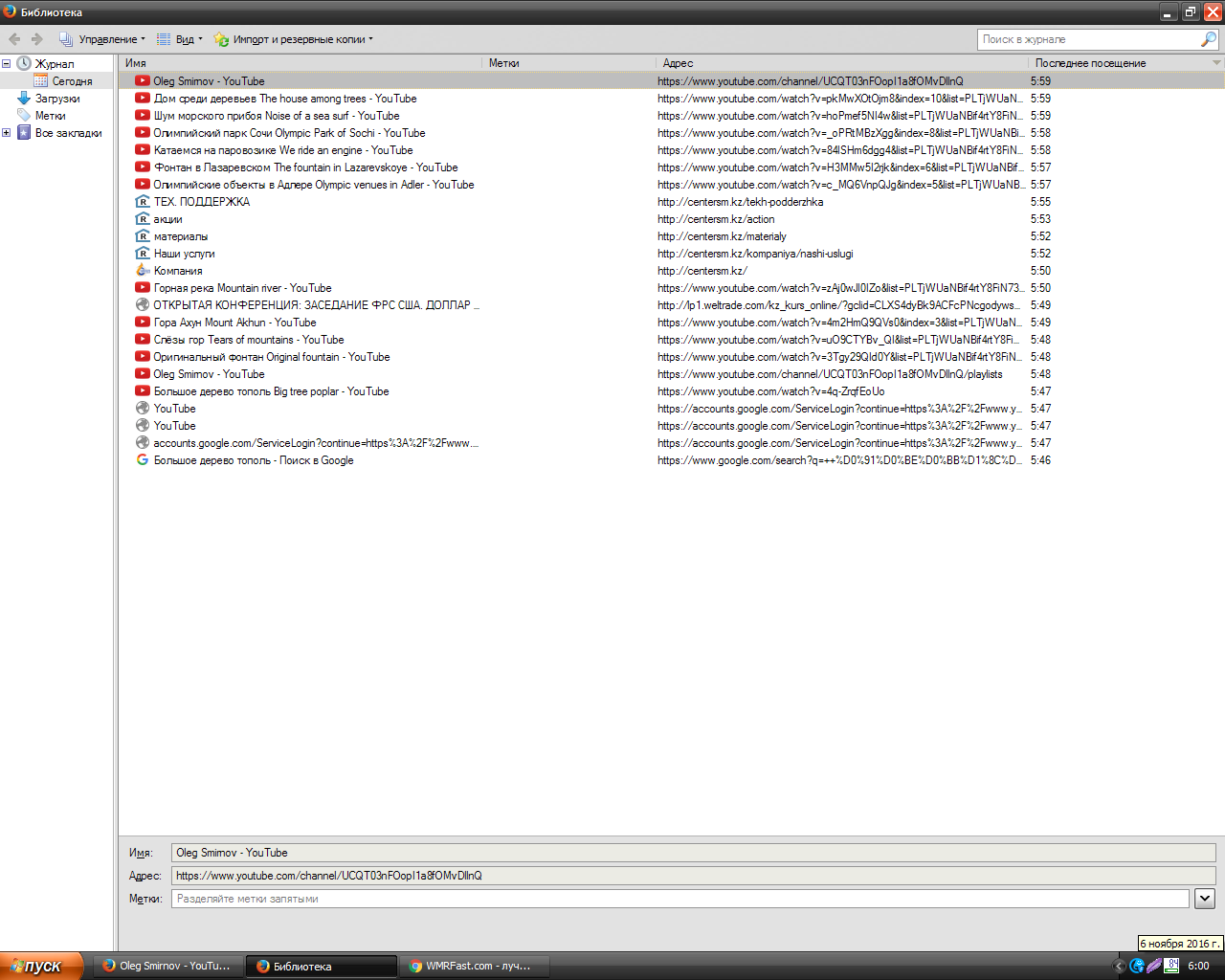The image size is (1225, 980).
Task: Click the taskbar clock showing 6:00
Action: click(x=1198, y=967)
